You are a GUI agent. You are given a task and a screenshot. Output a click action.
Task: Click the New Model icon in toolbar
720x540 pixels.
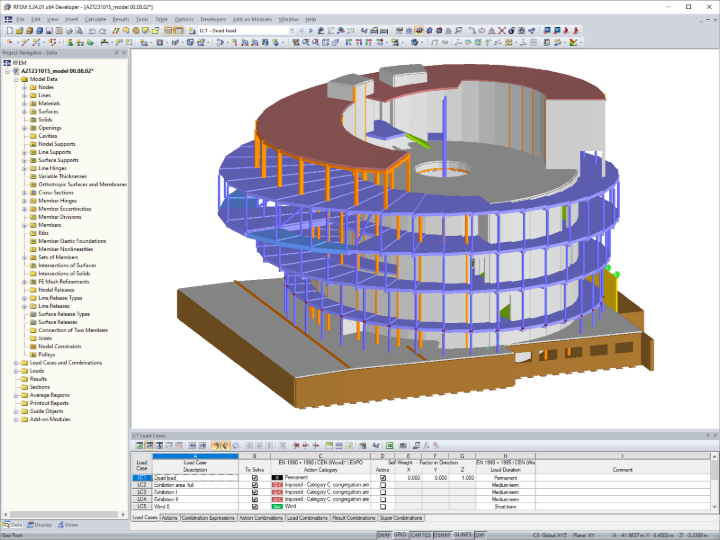(10, 31)
